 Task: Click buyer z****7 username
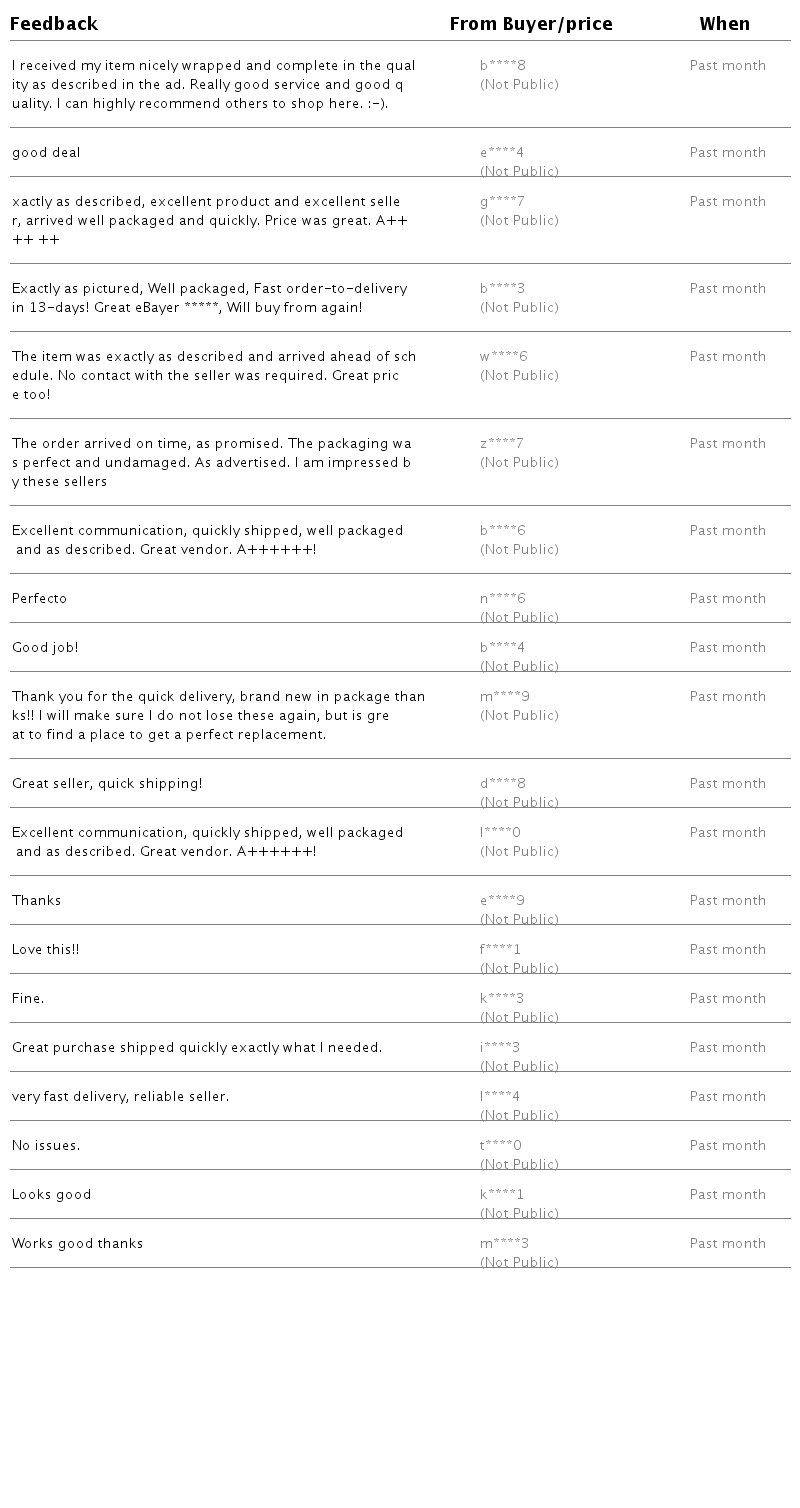(502, 444)
